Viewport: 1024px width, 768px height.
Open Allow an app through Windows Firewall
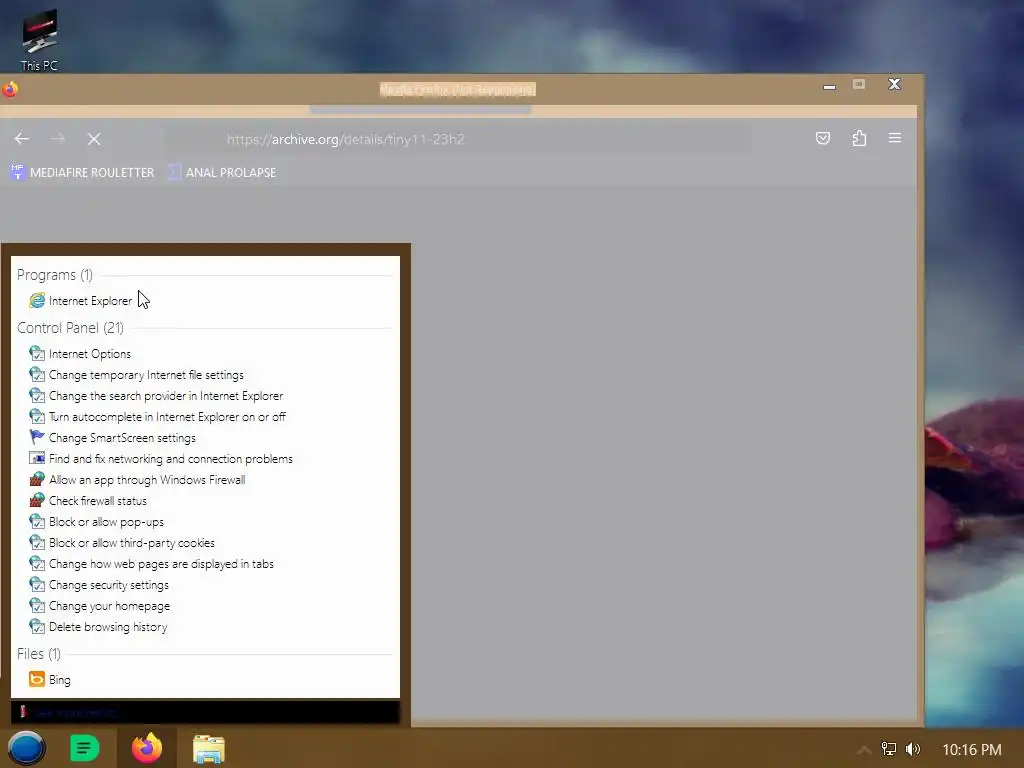coord(137,480)
